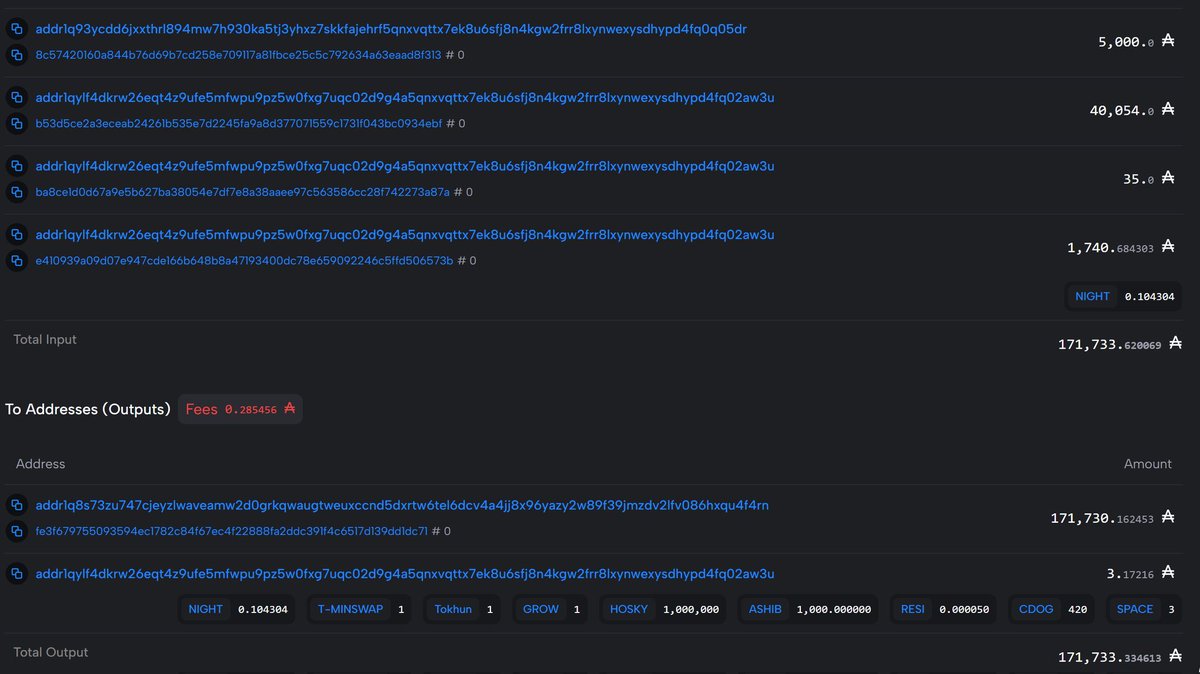Viewport: 1200px width, 674px height.
Task: Open transaction e410939a09d07e947cde
Action: pyautogui.click(x=244, y=260)
